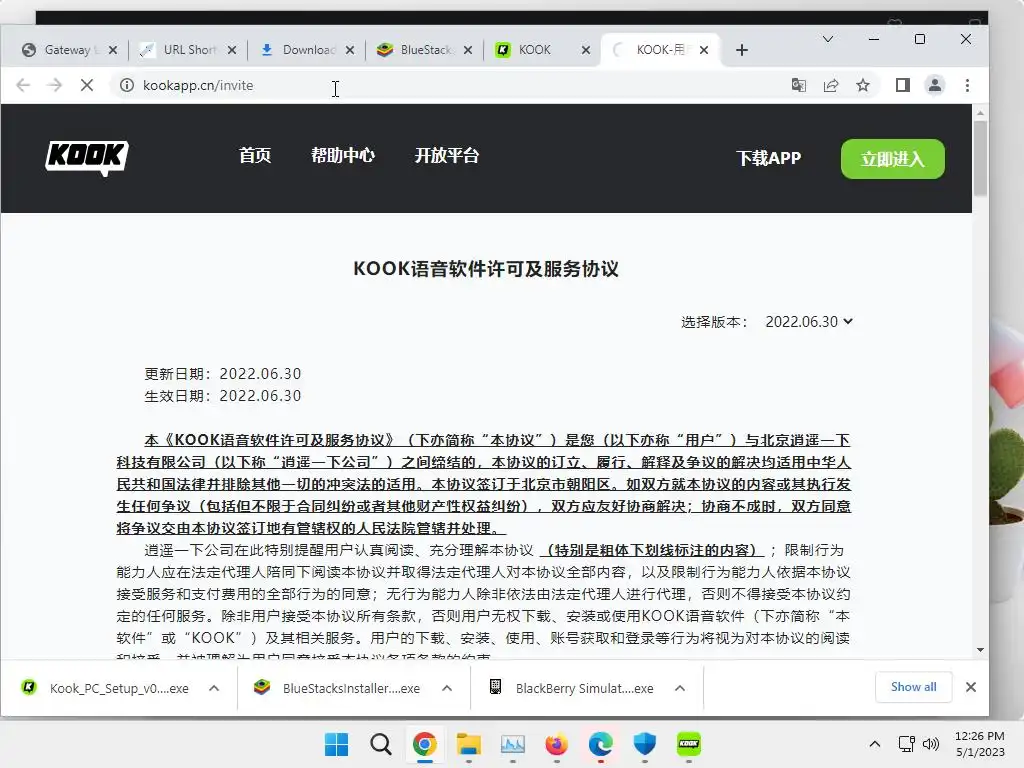Open the clock showing 12:26 PM
Image resolution: width=1024 pixels, height=768 pixels.
tap(980, 744)
